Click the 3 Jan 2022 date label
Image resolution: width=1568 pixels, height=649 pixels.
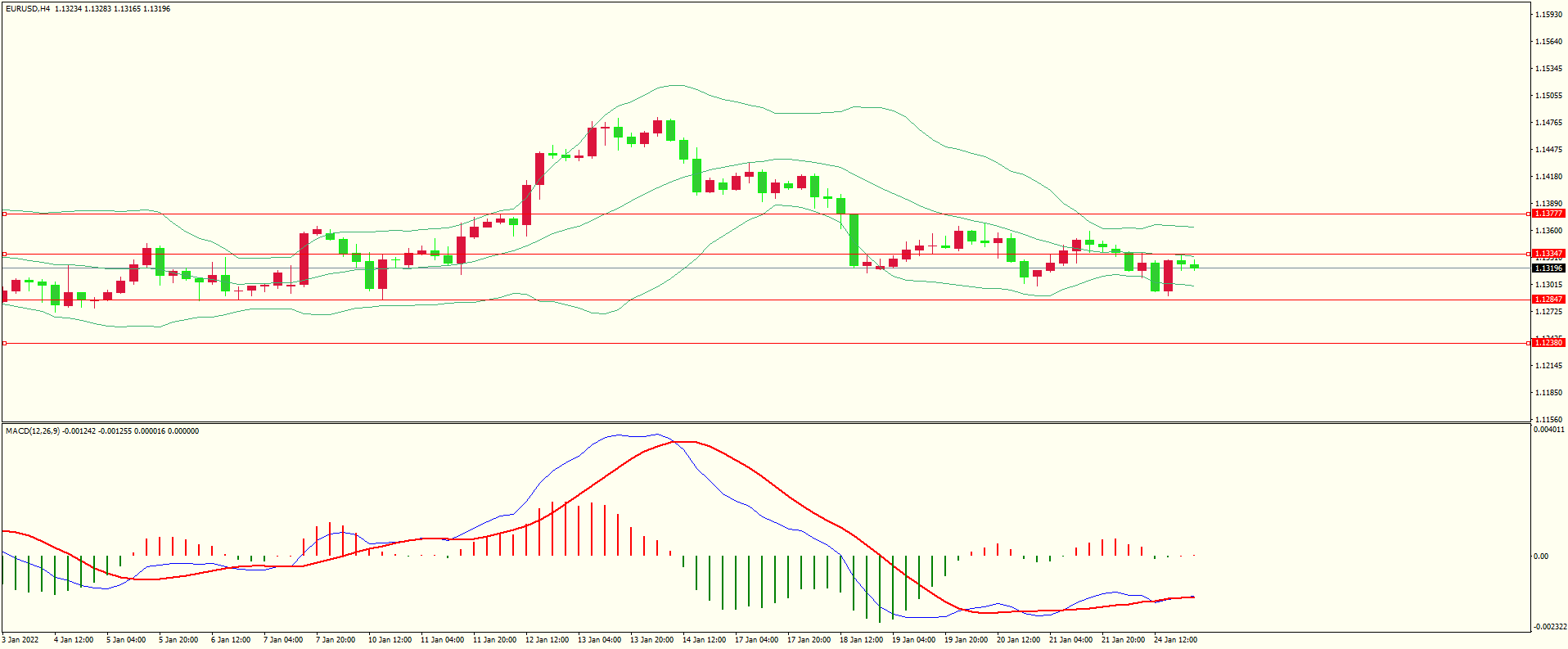[x=20, y=640]
